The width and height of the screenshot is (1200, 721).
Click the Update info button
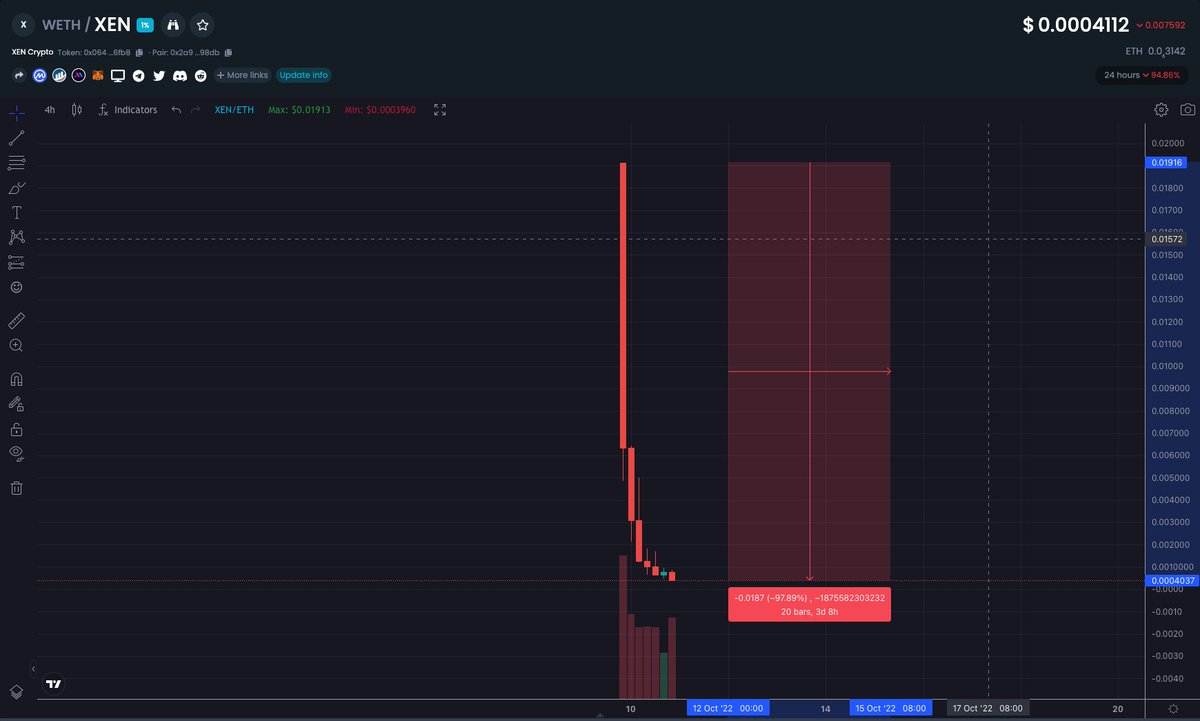(303, 75)
